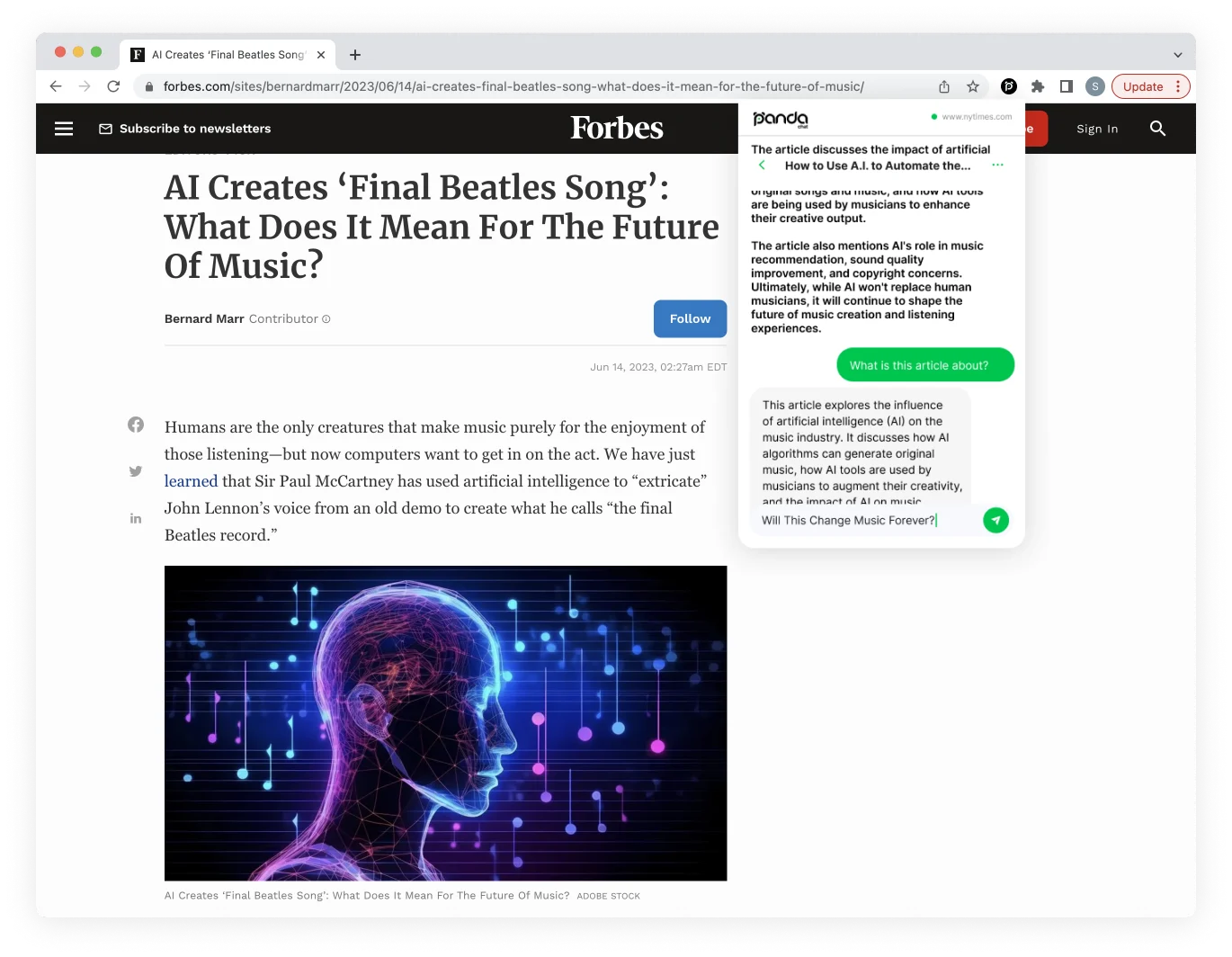Image resolution: width=1232 pixels, height=957 pixels.
Task: Select the 'AI Creates Final Beatles Song' tab
Action: pyautogui.click(x=228, y=55)
